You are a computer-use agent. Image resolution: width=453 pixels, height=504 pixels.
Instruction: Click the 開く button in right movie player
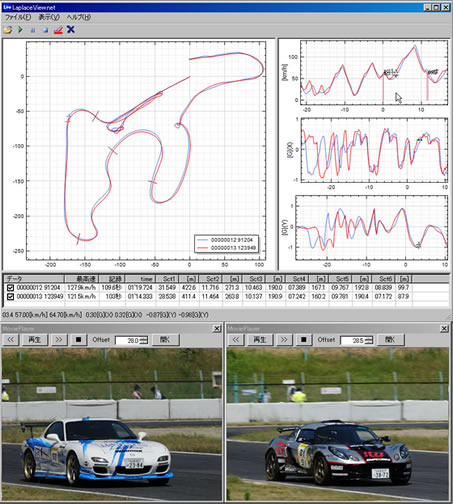391,340
